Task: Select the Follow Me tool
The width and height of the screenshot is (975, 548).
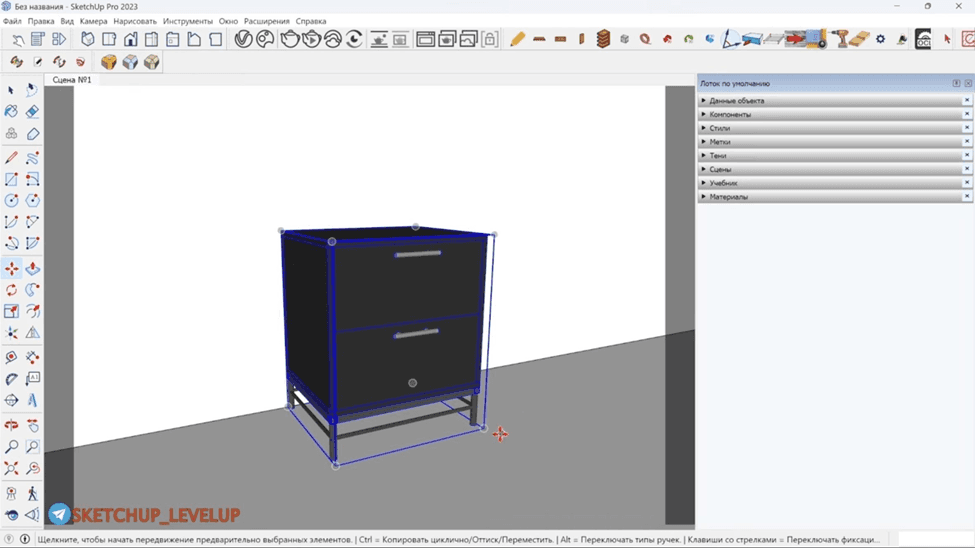Action: [x=32, y=290]
